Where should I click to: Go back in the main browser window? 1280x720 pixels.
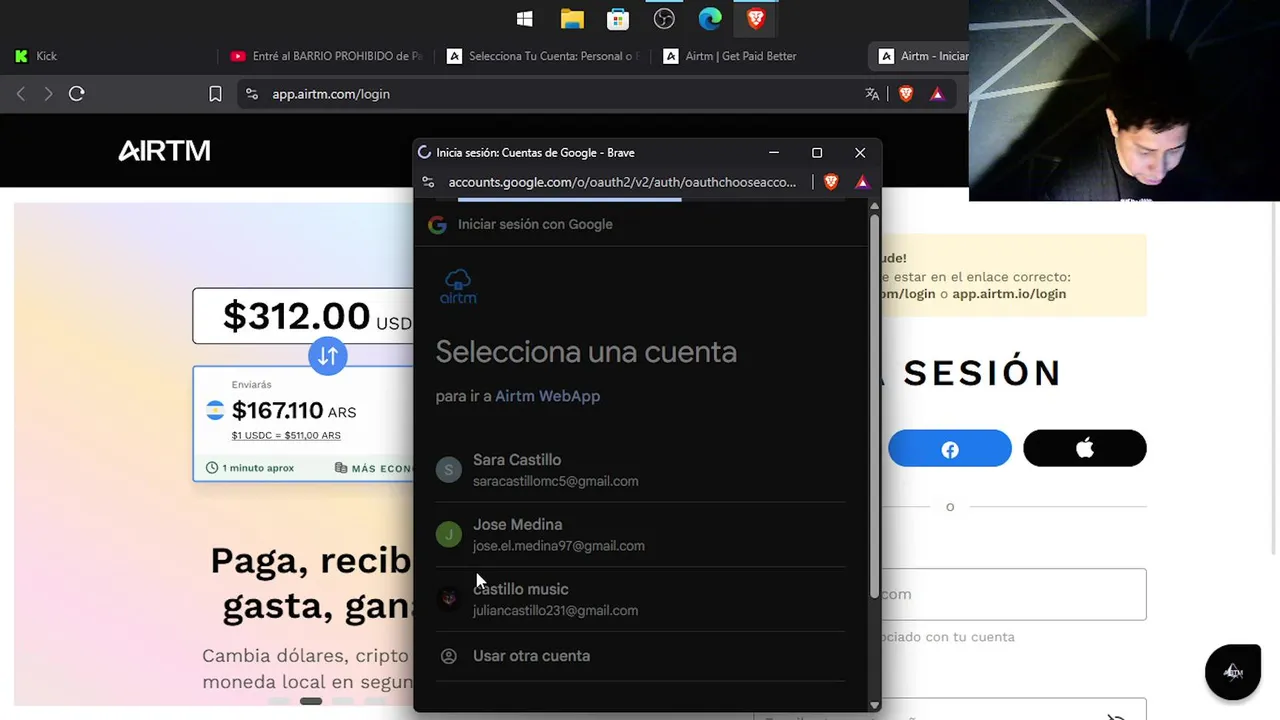[21, 94]
